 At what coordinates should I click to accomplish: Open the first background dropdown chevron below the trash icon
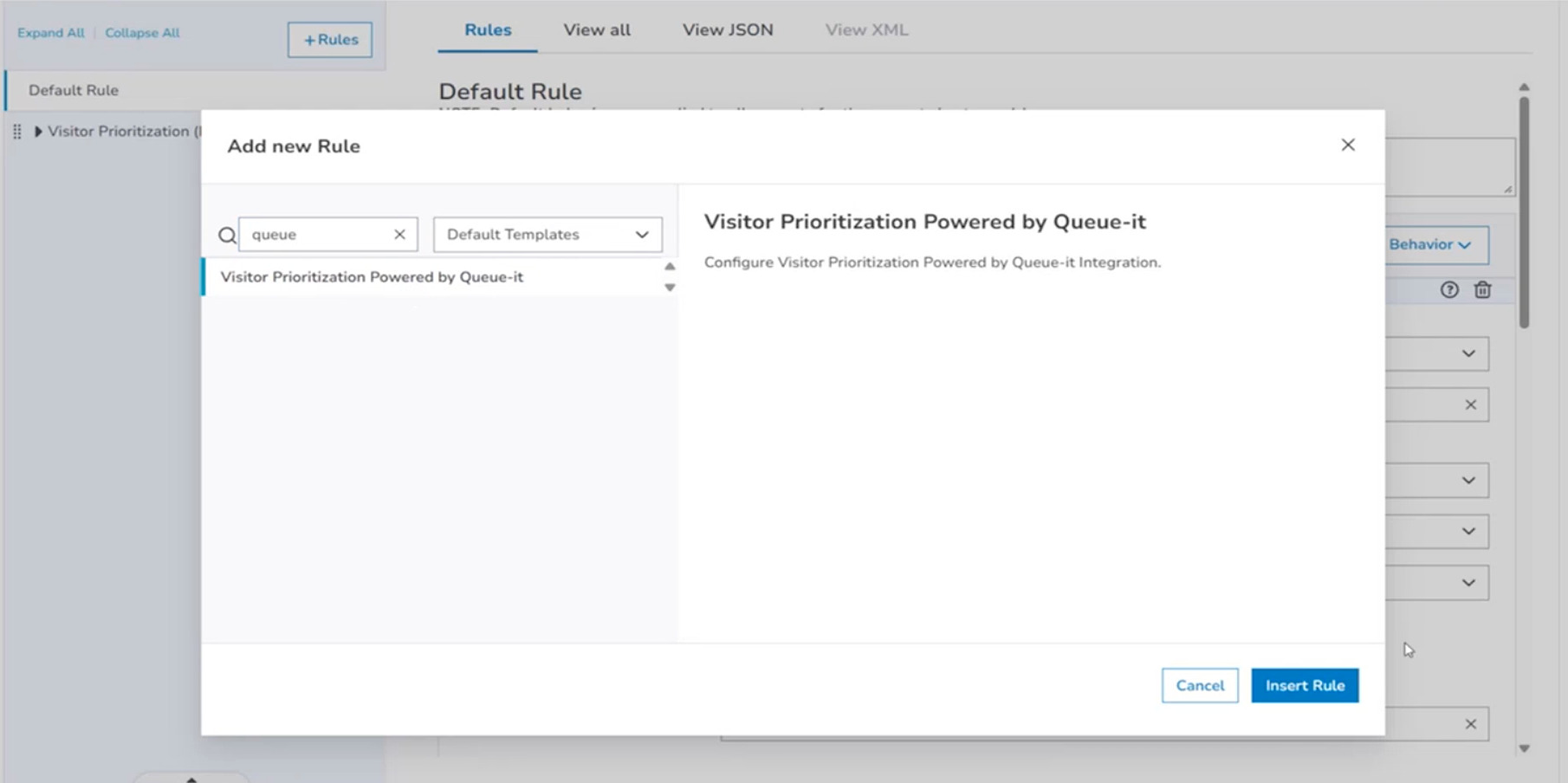pyautogui.click(x=1468, y=353)
